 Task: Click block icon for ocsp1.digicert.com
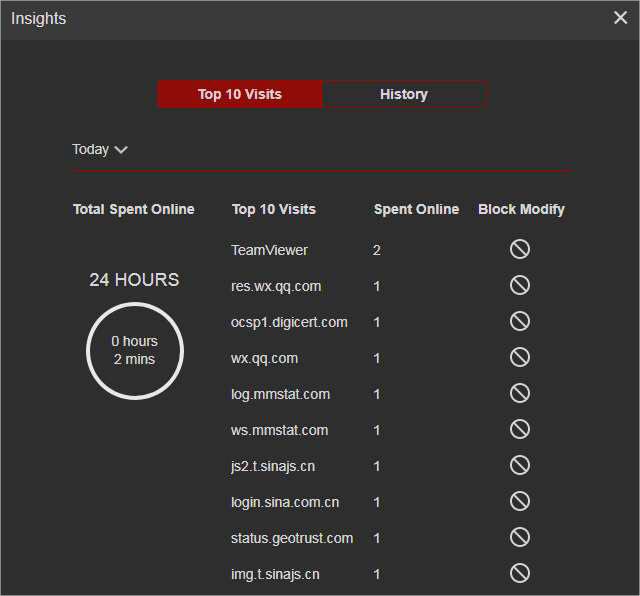[x=520, y=321]
